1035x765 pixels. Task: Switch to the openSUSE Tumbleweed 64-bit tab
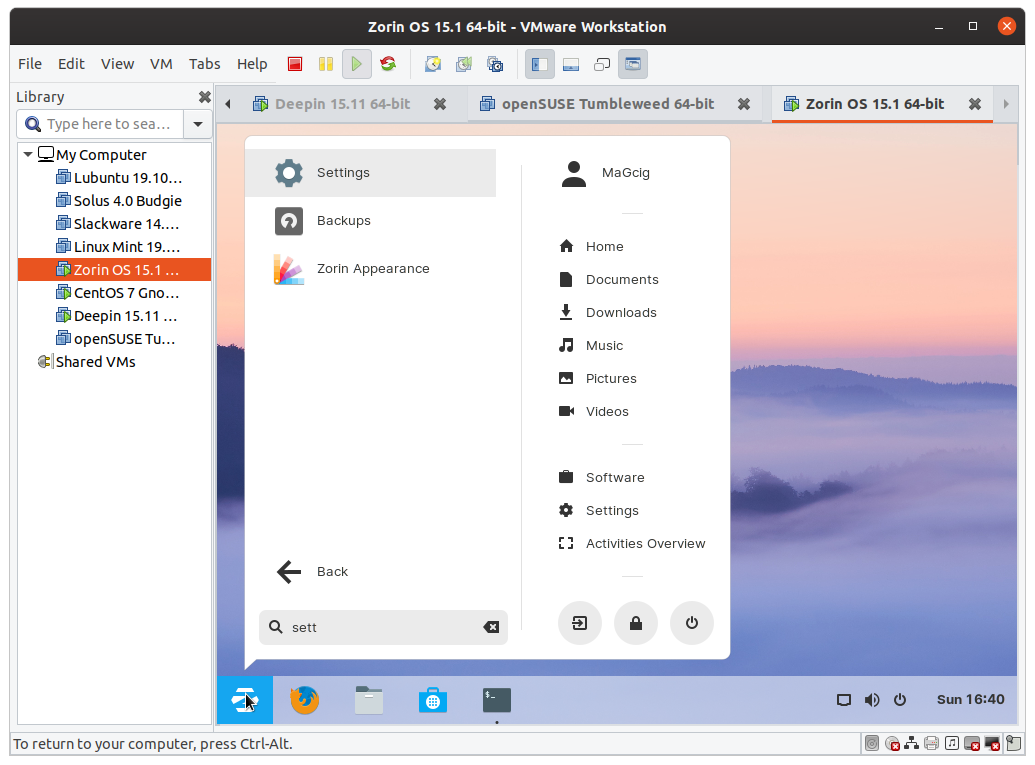tap(608, 104)
